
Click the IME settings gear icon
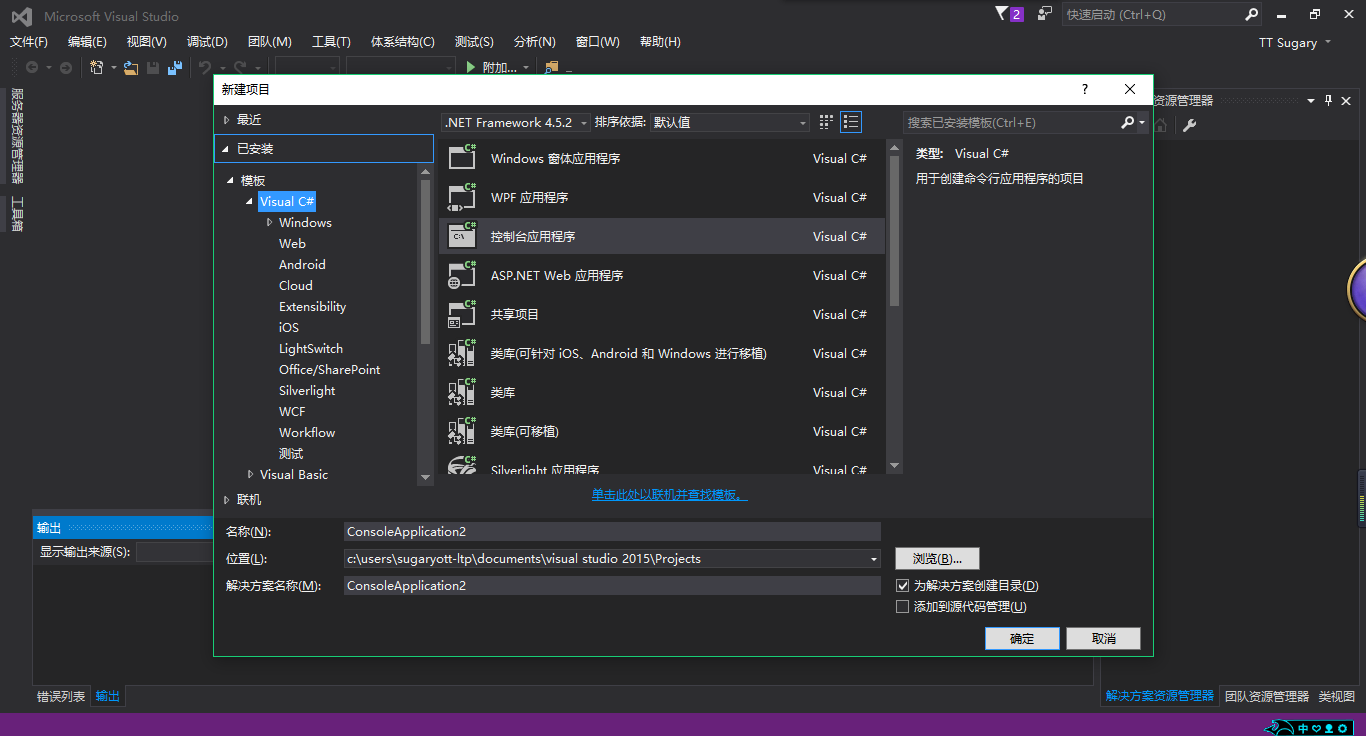tap(1342, 728)
